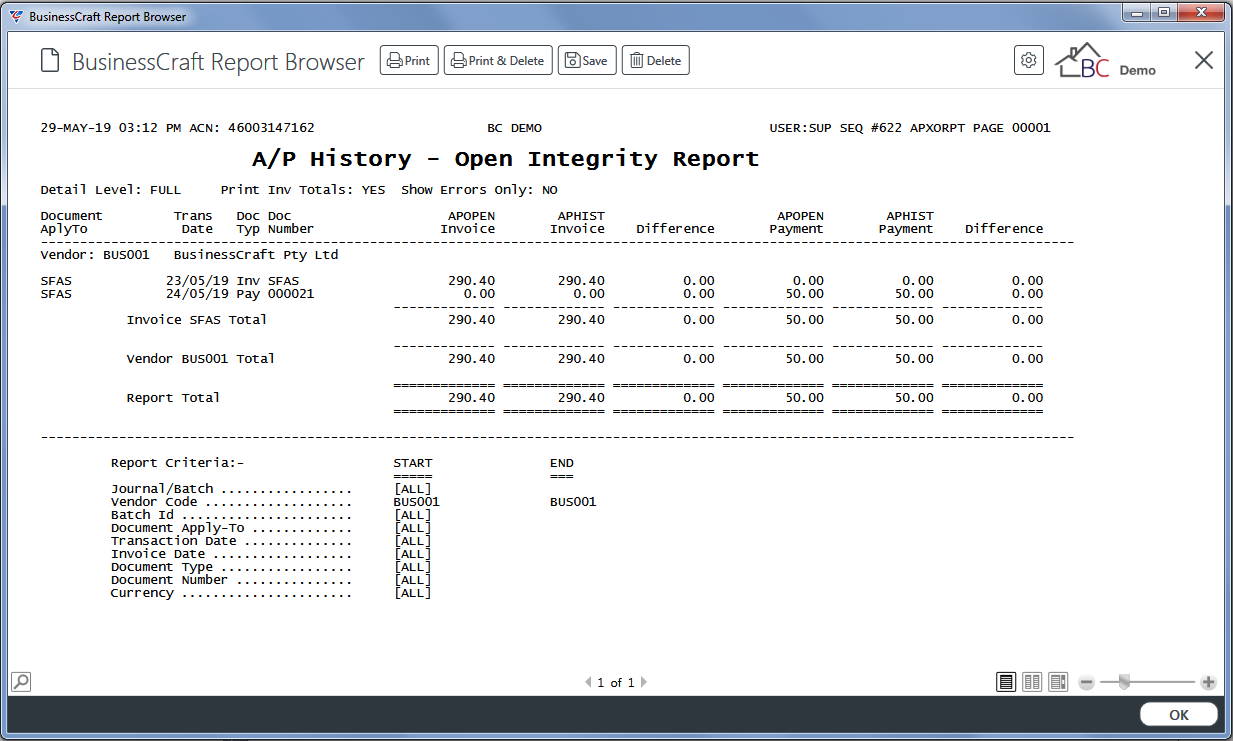The image size is (1233, 741).
Task: Click the "A/P History - Open Integrity Report" title
Action: (x=506, y=159)
